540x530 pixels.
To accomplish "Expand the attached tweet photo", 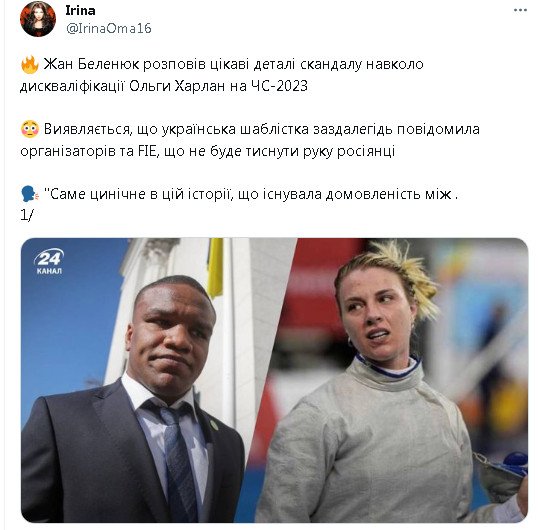I will (274, 380).
